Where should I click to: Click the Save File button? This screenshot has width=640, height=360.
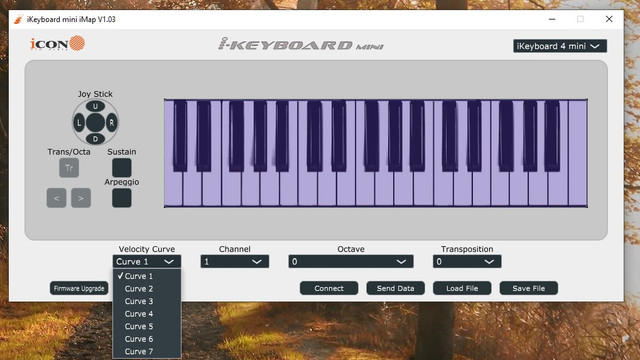529,288
